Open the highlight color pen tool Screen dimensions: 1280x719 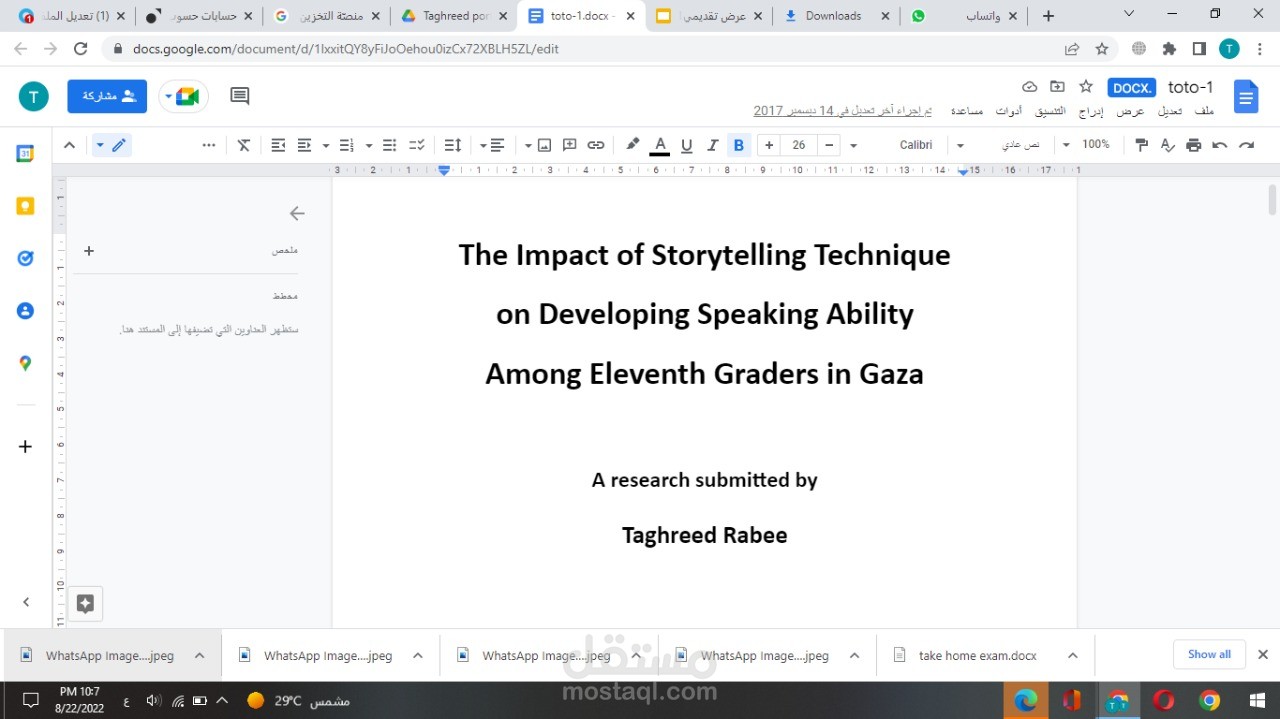coord(632,145)
